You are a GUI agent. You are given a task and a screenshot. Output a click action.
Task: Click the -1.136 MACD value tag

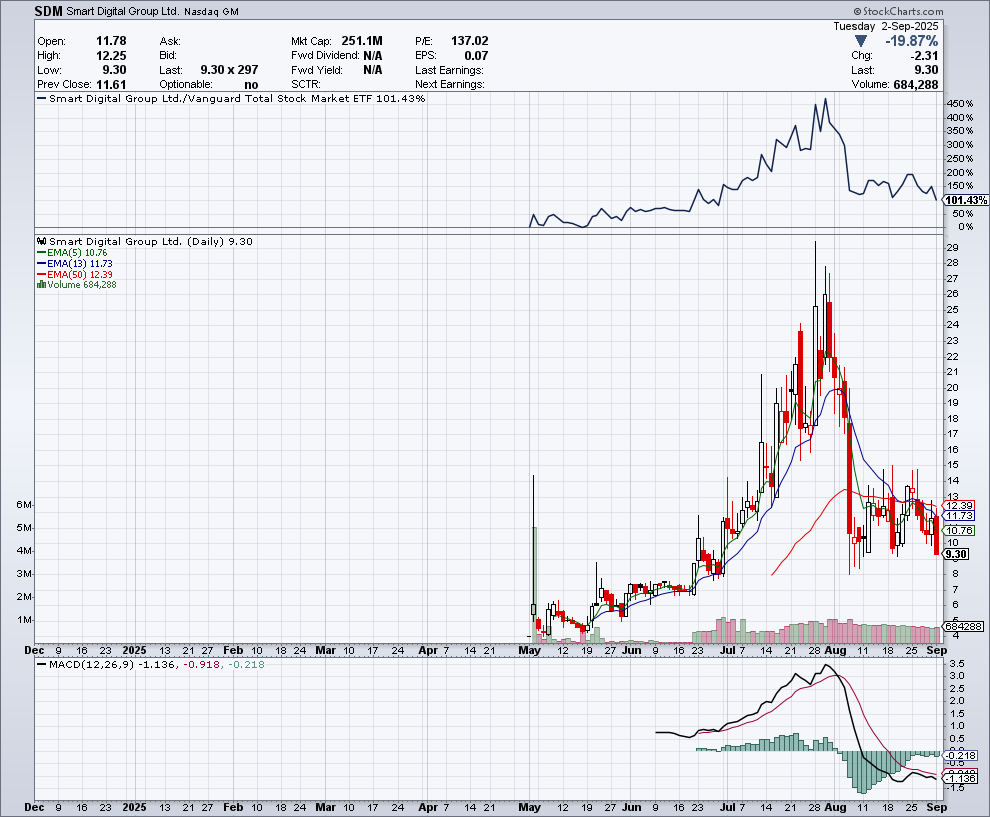[x=961, y=778]
